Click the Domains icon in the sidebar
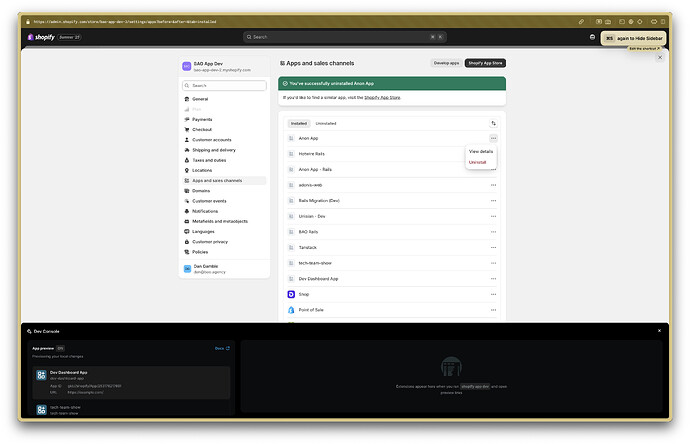 point(187,191)
